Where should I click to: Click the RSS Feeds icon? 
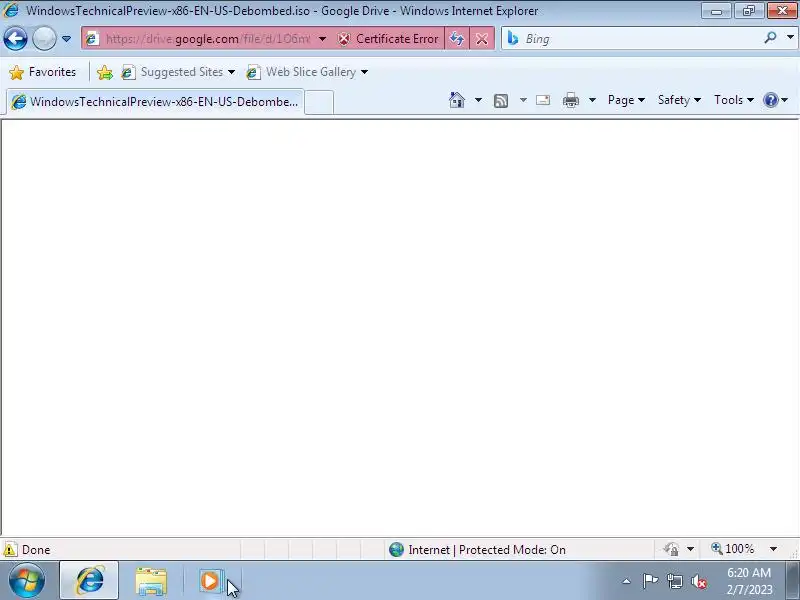point(501,101)
